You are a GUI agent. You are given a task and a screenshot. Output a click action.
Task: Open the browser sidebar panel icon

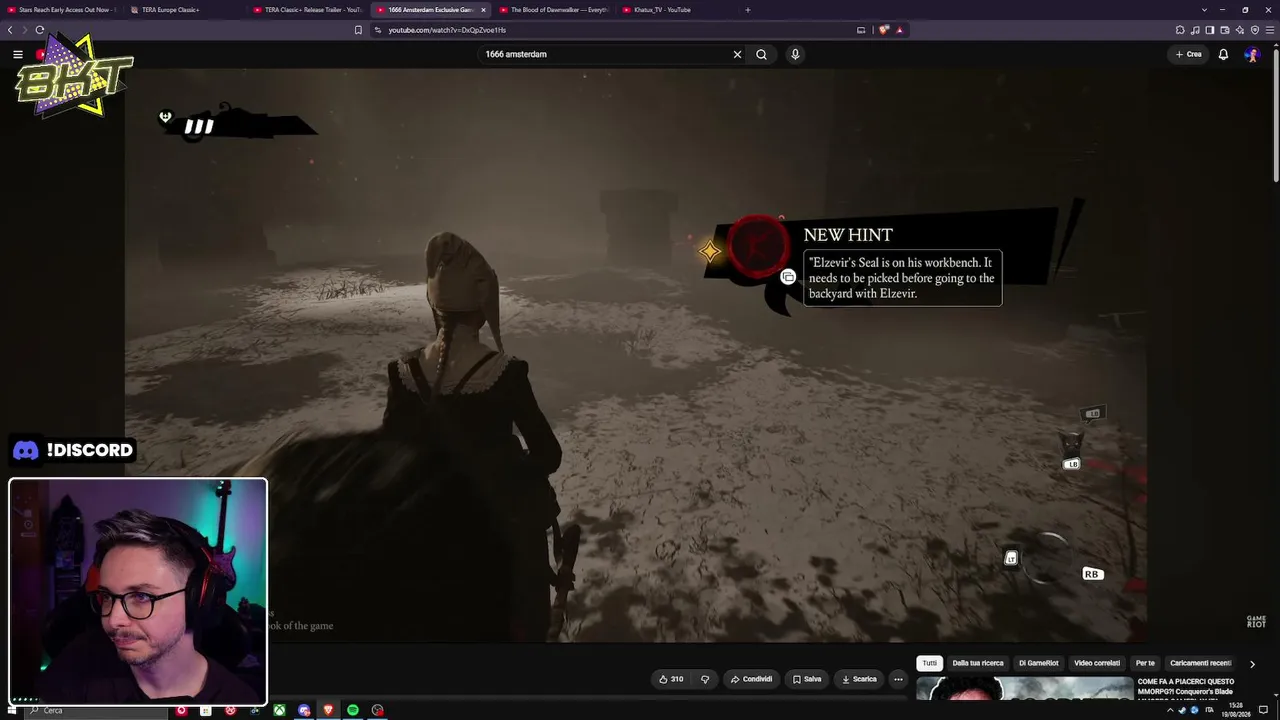coord(1210,30)
